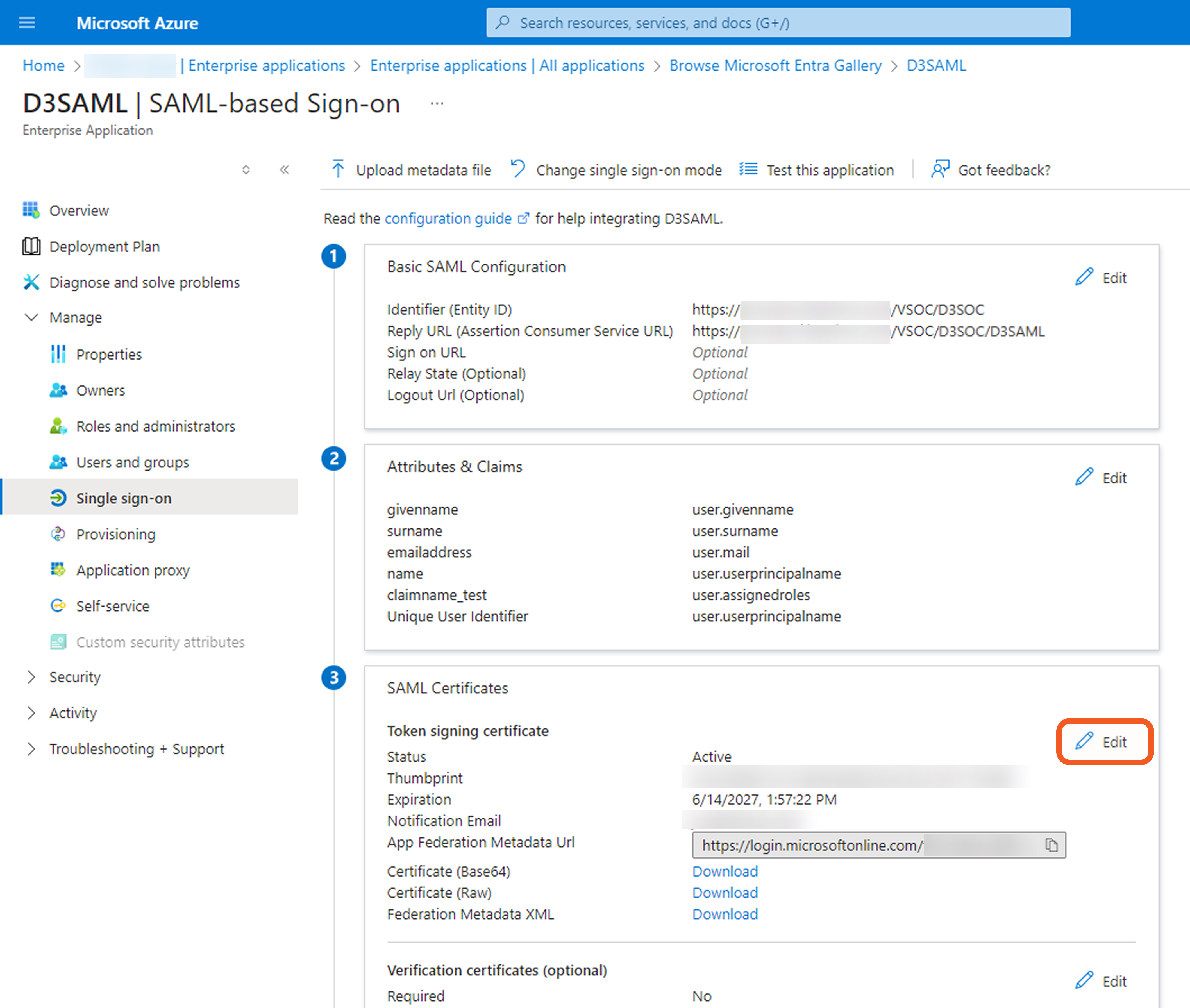Image resolution: width=1190 pixels, height=1008 pixels.
Task: Click the Overview grid icon in the sidebar
Action: point(31,210)
